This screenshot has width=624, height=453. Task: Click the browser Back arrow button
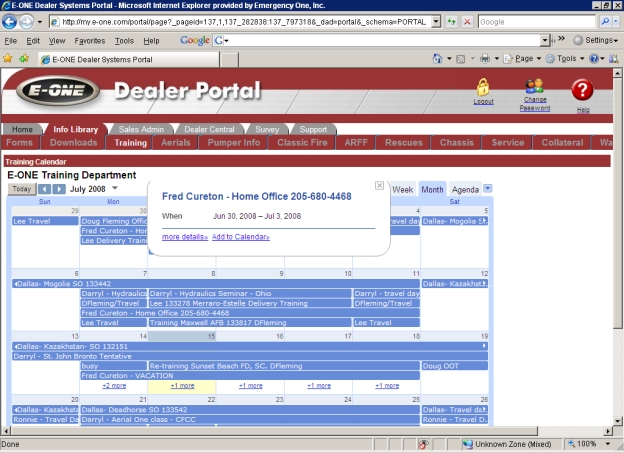(x=9, y=21)
